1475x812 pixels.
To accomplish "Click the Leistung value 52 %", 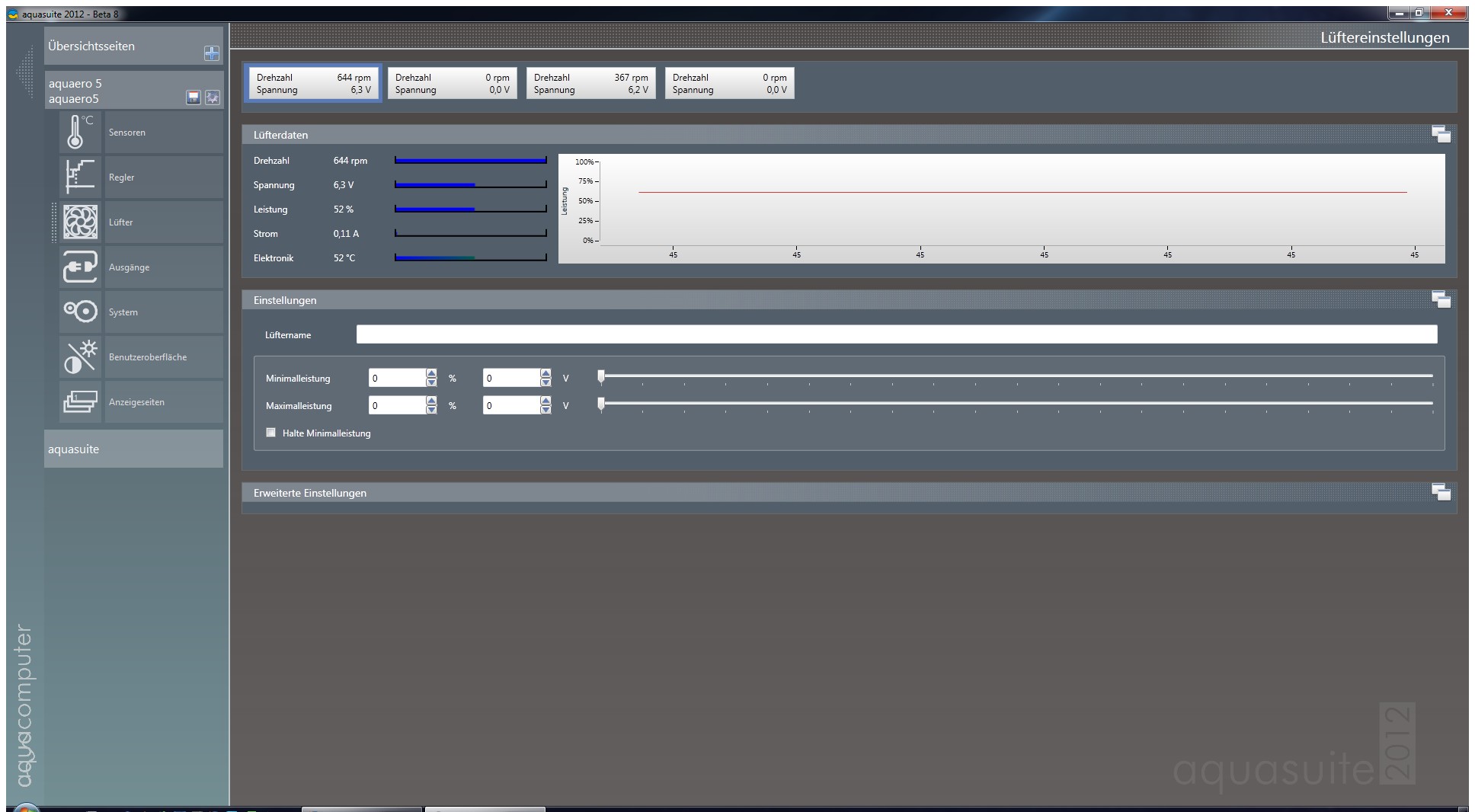I will point(344,209).
